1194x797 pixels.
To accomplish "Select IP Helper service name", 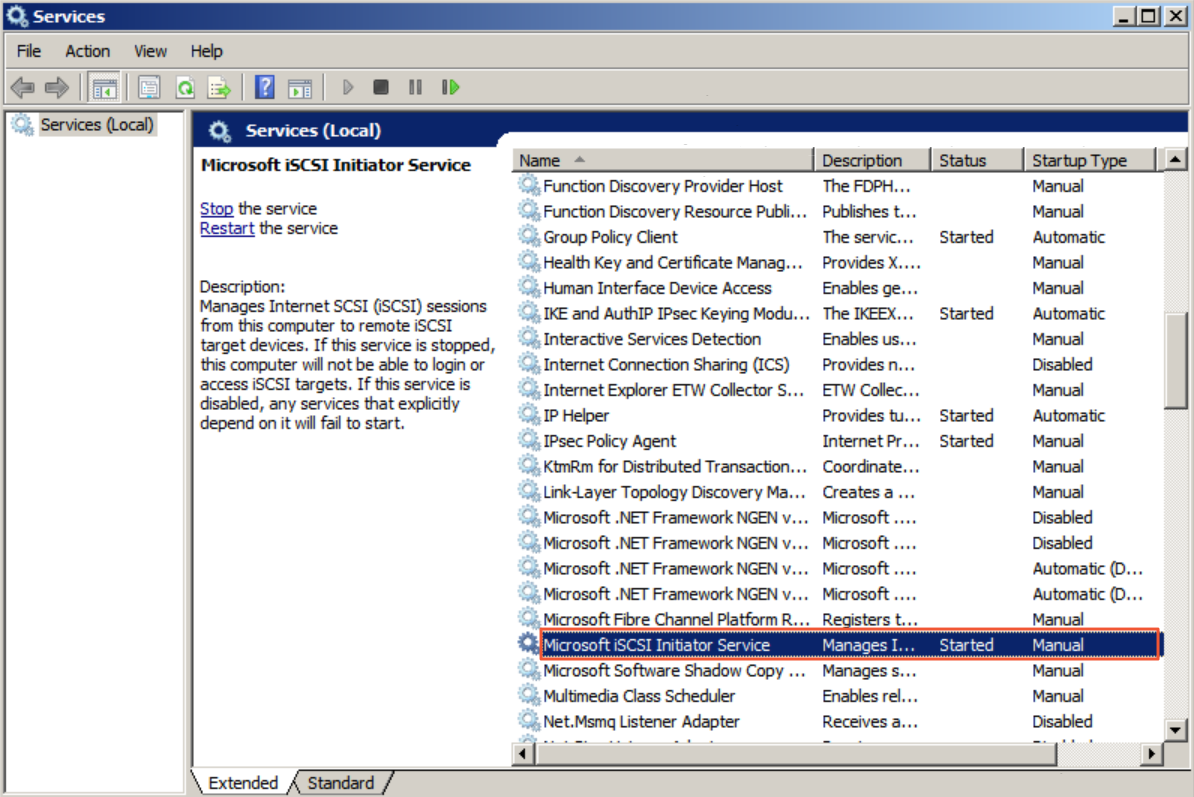I will point(576,416).
